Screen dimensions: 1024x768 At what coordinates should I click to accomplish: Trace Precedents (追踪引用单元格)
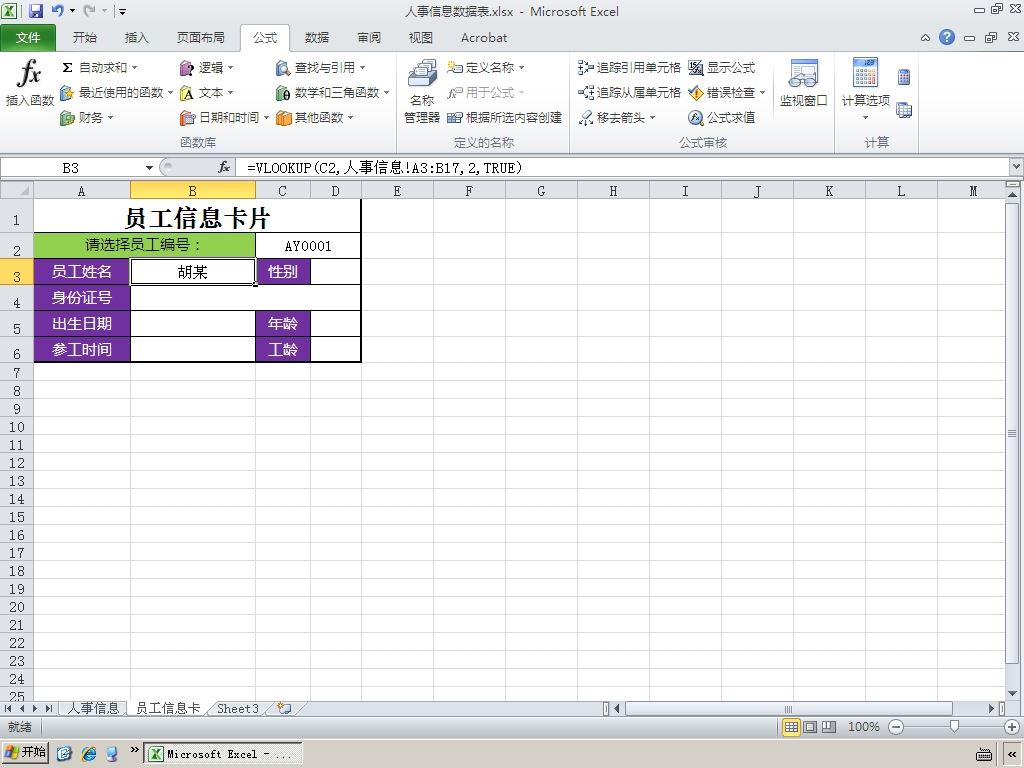(629, 68)
